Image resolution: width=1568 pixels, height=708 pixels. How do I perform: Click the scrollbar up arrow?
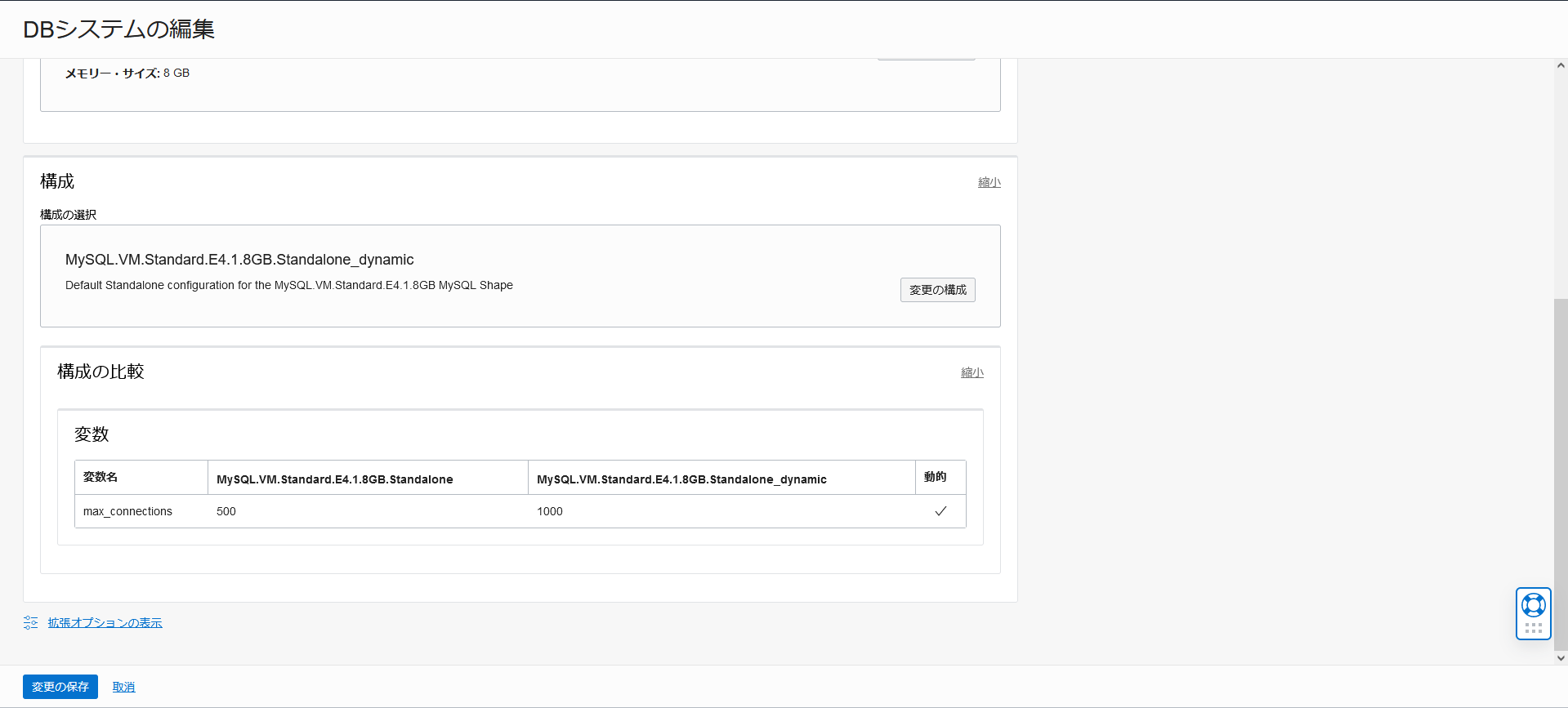pos(1561,65)
